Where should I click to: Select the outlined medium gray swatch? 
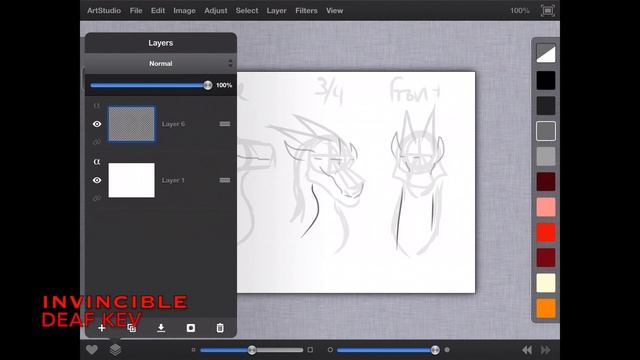(x=546, y=131)
